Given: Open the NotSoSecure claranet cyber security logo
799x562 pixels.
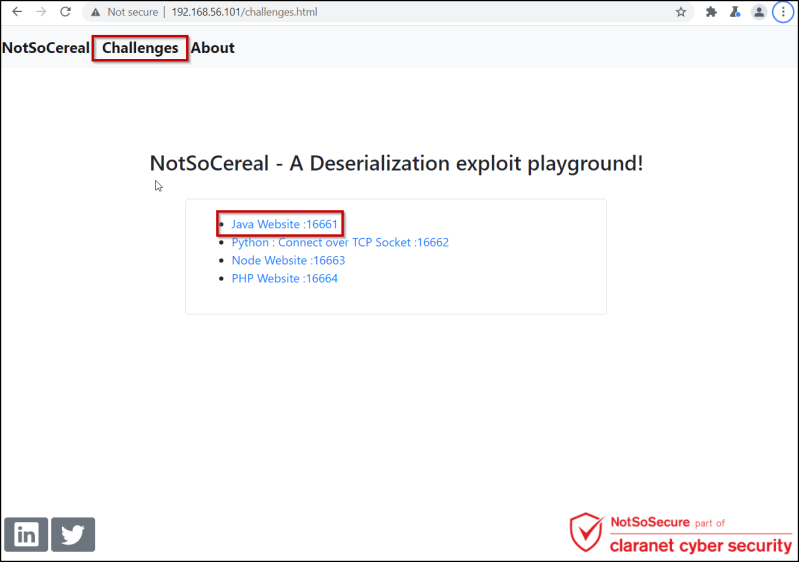Looking at the screenshot, I should [x=681, y=533].
